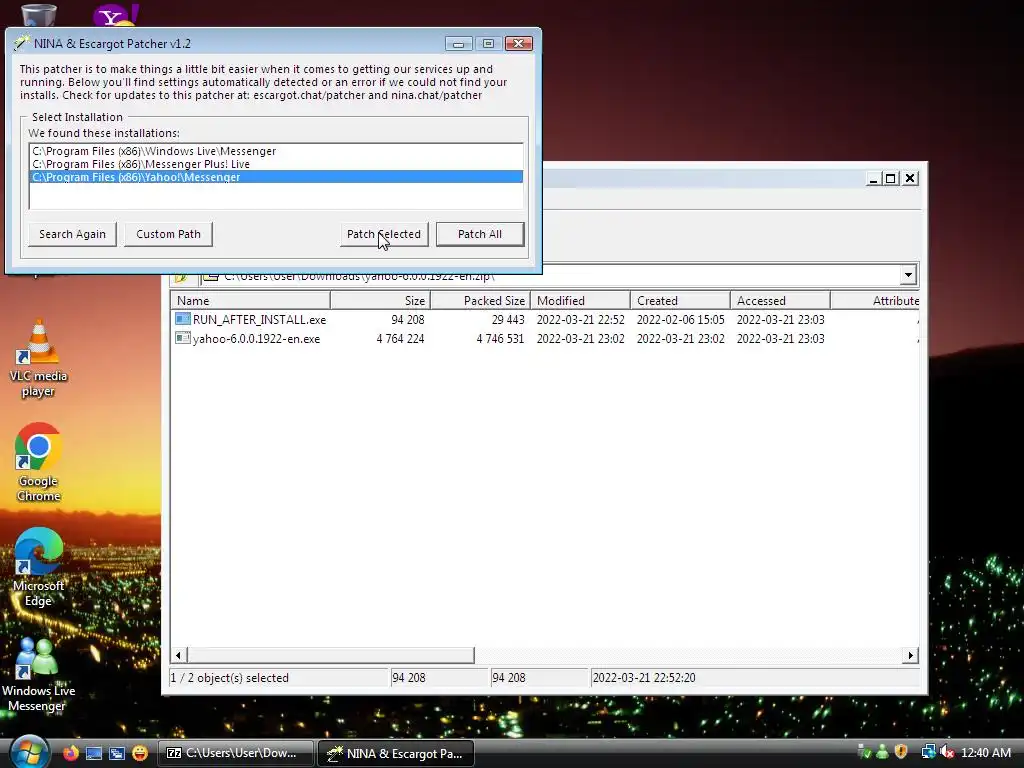Viewport: 1024px width, 768px height.
Task: Click the NINA patcher wand title icon
Action: [22, 43]
